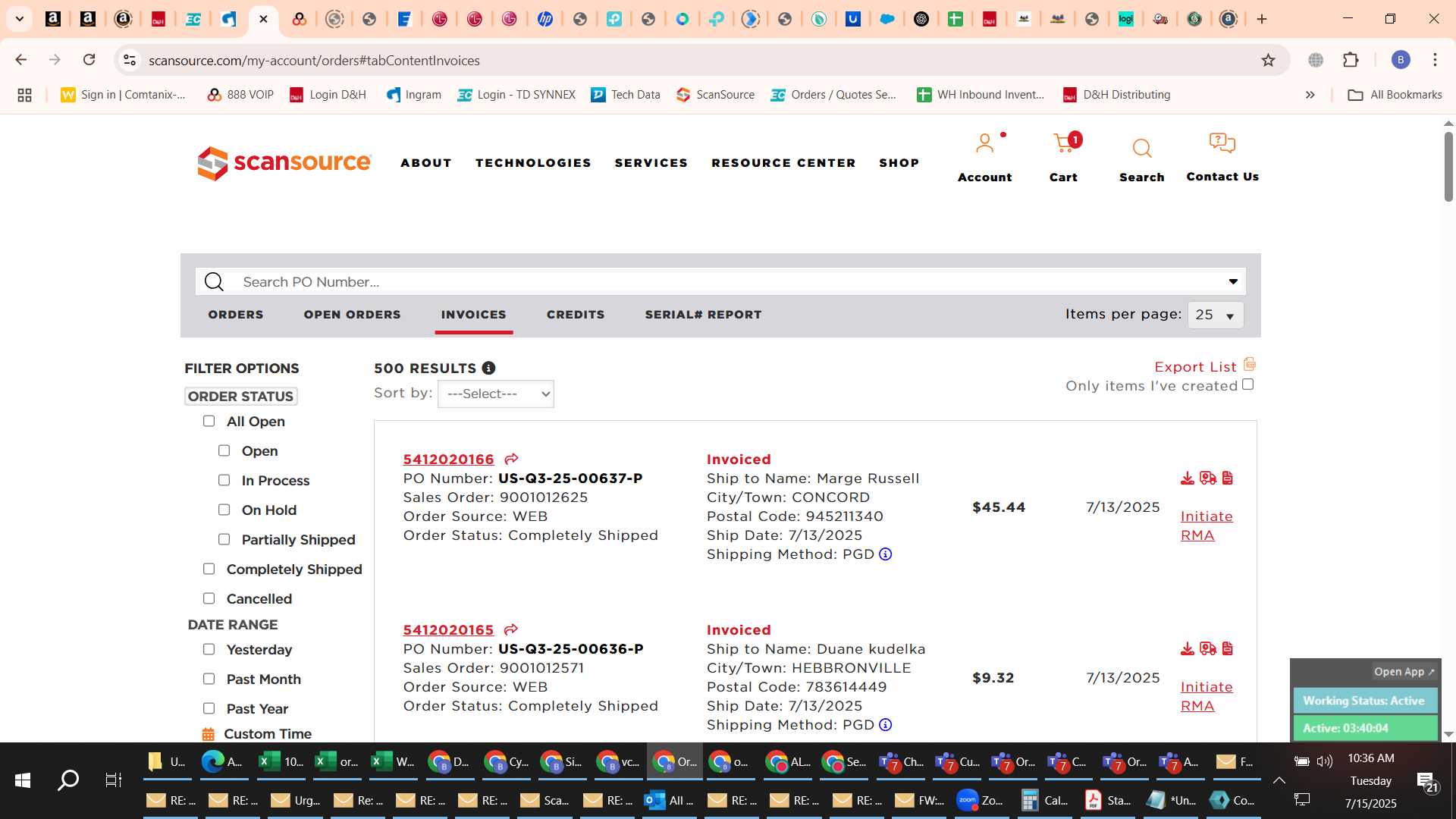Viewport: 1456px width, 819px height.
Task: Switch to the Orders tab
Action: (236, 315)
